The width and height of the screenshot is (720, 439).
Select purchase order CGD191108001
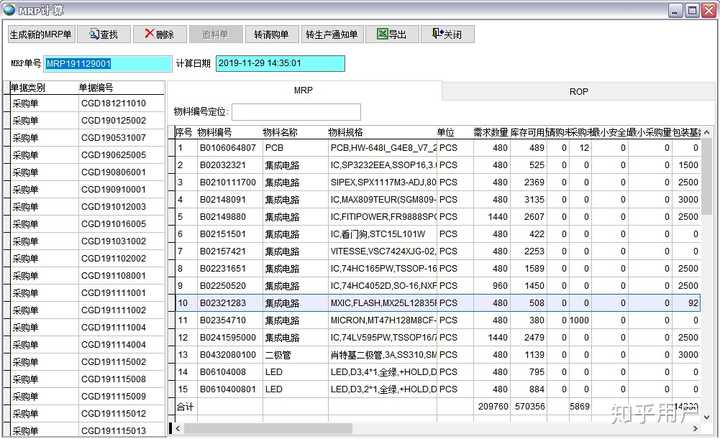[113, 276]
